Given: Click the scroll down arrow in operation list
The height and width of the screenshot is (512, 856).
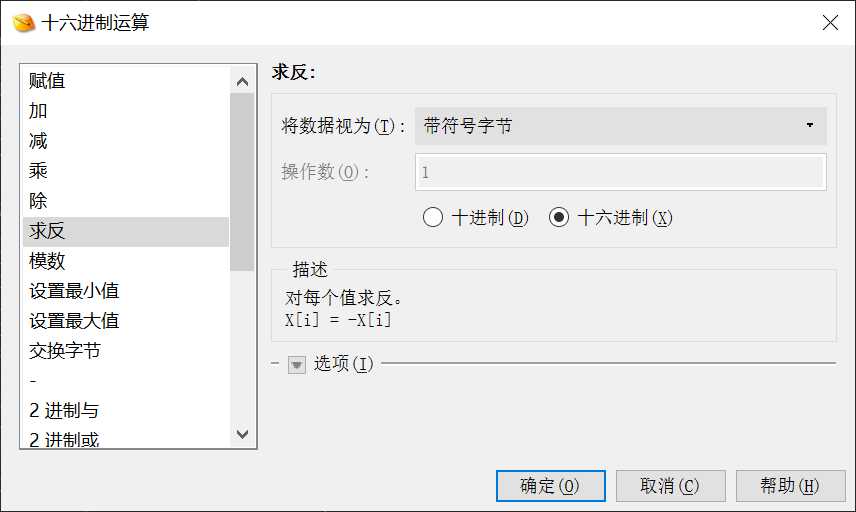Looking at the screenshot, I should 242,434.
